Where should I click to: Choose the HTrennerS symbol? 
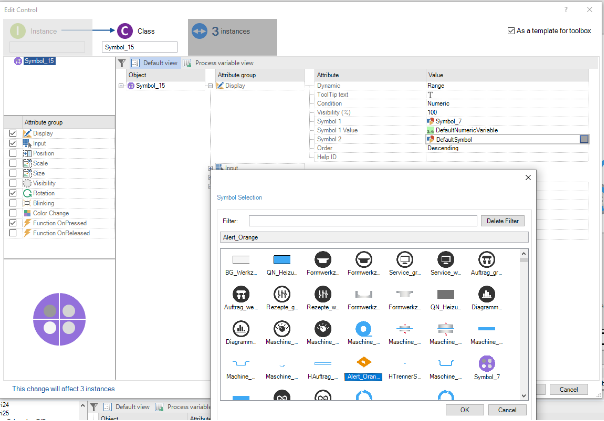coord(405,369)
